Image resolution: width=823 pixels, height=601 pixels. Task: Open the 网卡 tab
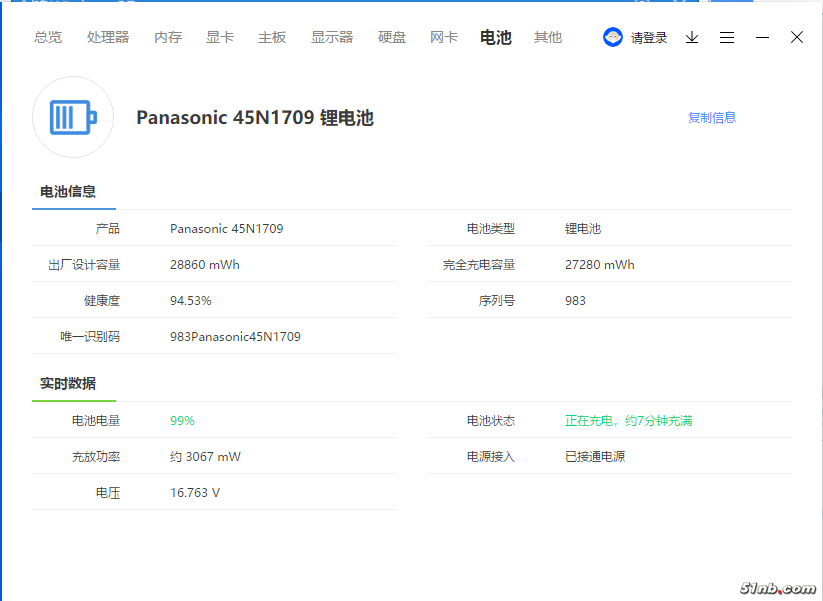(x=444, y=37)
